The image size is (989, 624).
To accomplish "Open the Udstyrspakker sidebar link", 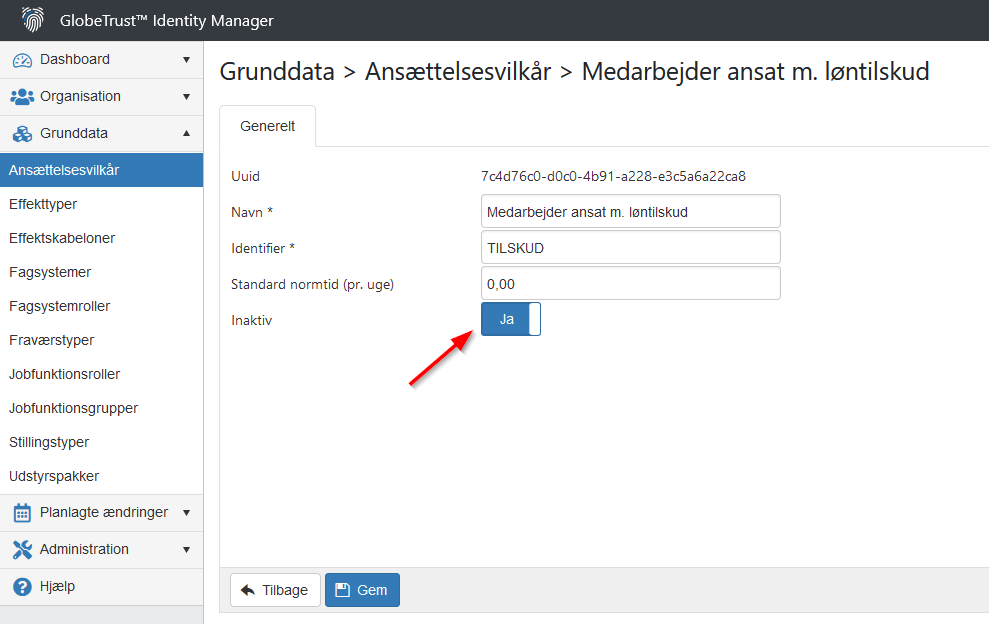I will click(54, 476).
